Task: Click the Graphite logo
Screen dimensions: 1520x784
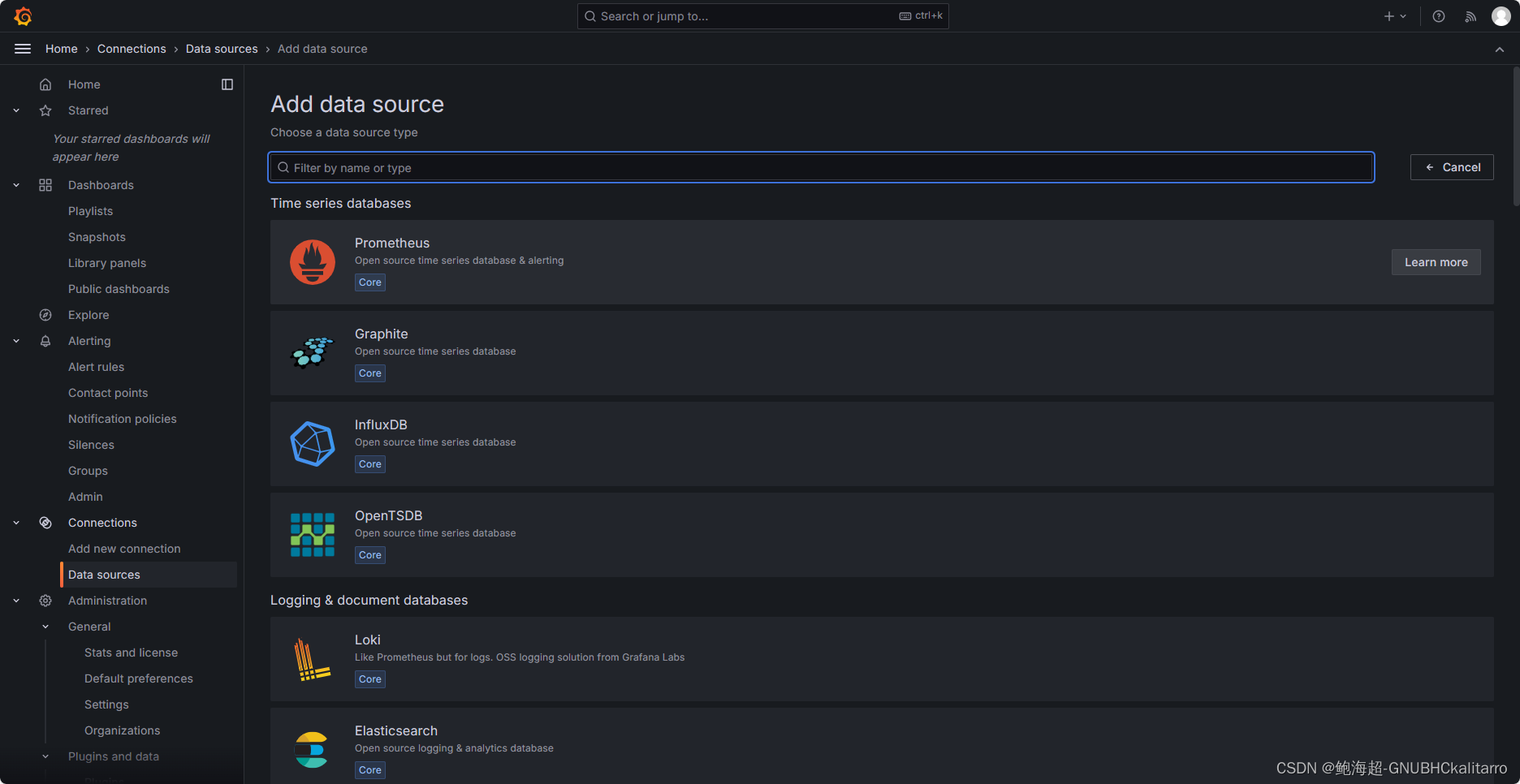Action: coord(313,353)
